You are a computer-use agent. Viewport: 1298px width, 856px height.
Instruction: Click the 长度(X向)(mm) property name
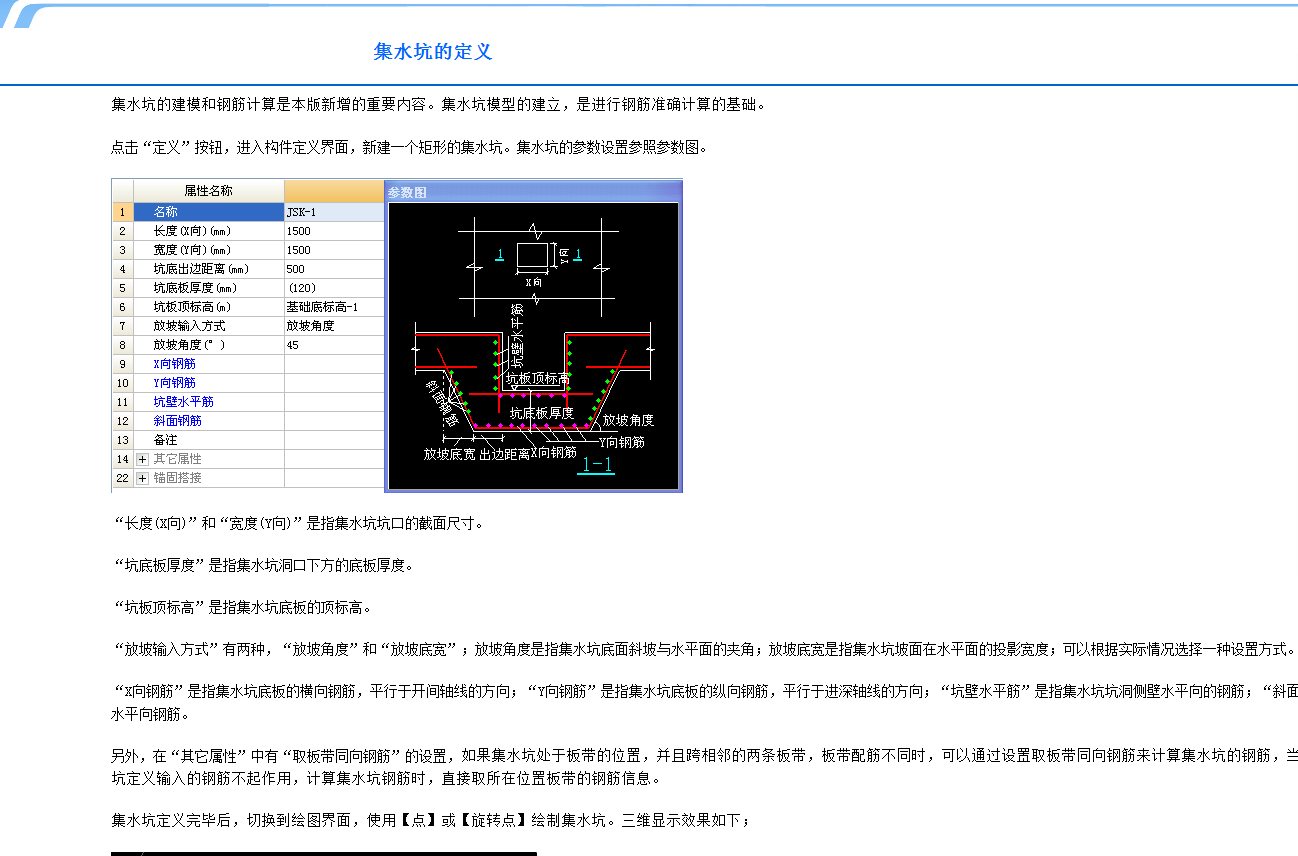192,231
